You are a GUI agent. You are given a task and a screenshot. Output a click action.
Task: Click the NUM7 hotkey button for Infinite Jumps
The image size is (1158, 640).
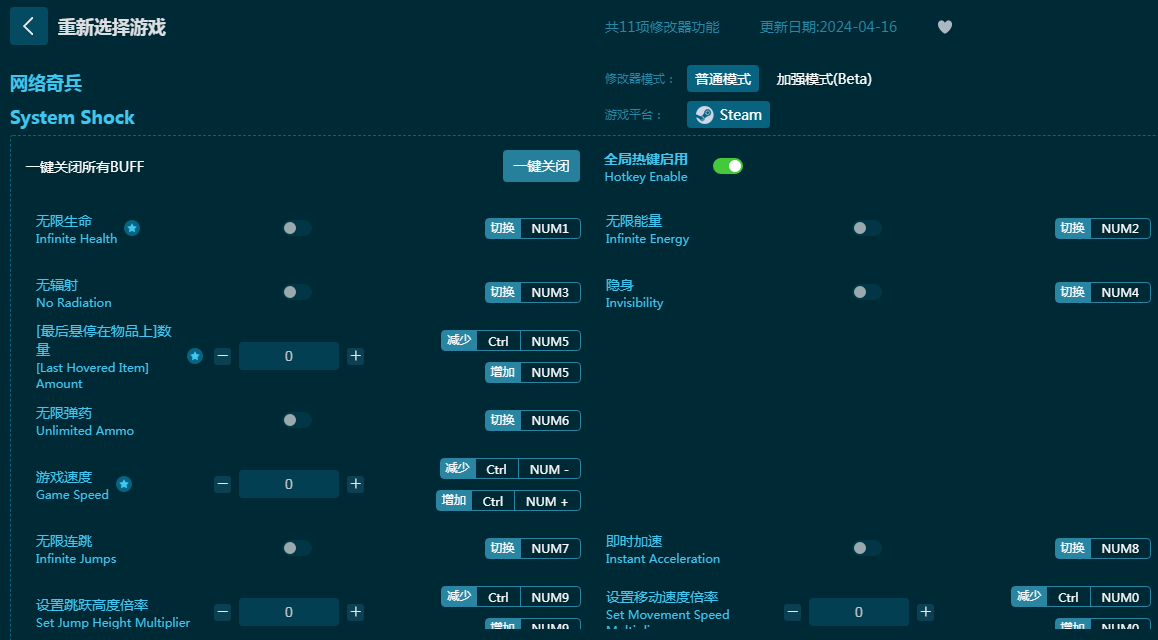[x=532, y=548]
